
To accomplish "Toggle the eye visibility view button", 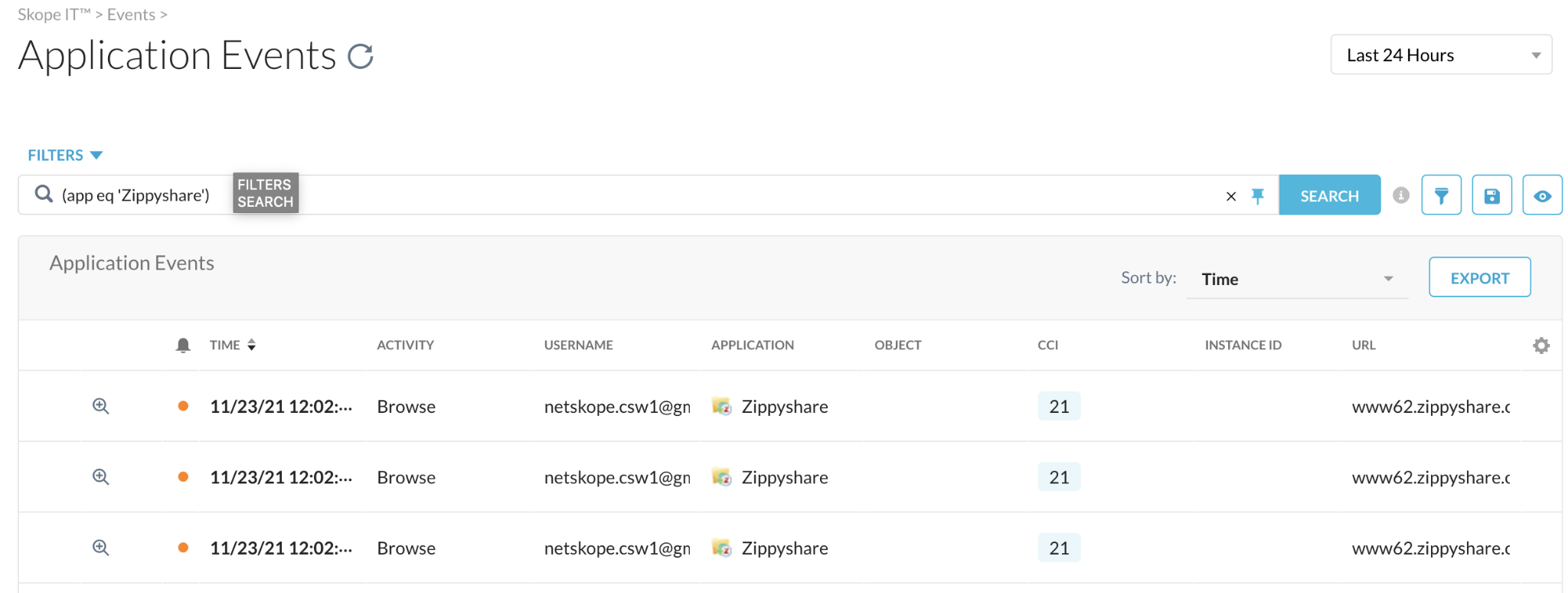I will (1542, 195).
